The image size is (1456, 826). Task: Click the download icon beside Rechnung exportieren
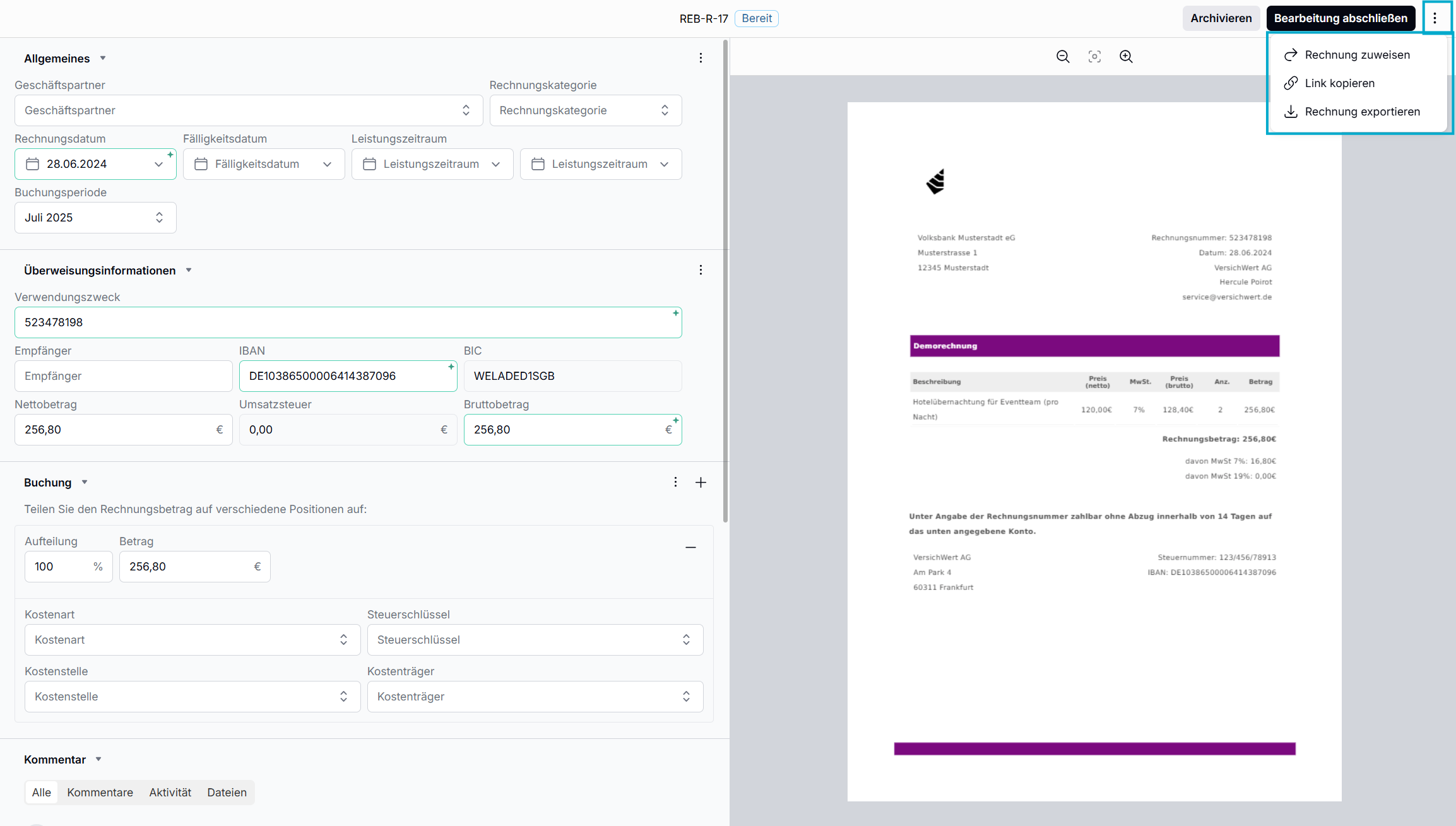click(x=1291, y=112)
